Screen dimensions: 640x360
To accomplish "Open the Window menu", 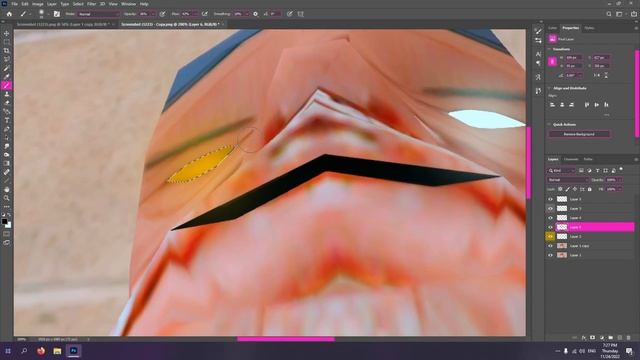I will click(x=128, y=4).
